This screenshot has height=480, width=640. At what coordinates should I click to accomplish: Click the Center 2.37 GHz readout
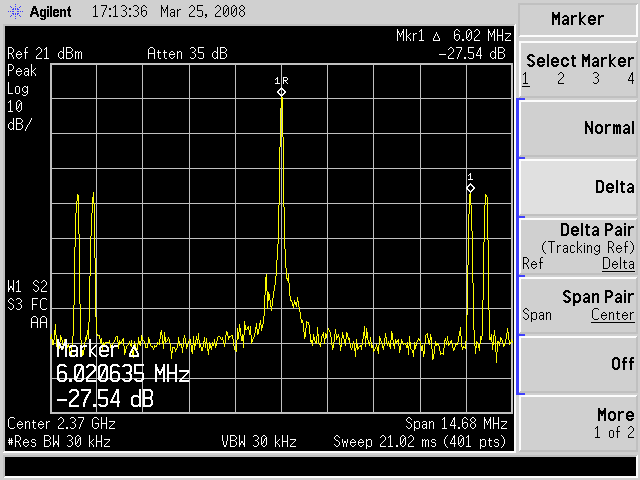(56, 423)
